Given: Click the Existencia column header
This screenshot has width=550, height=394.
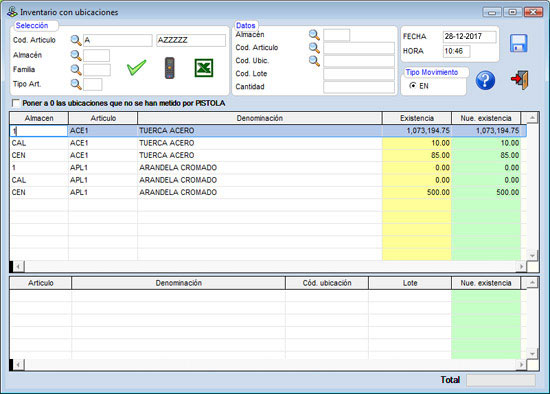Looking at the screenshot, I should (417, 118).
